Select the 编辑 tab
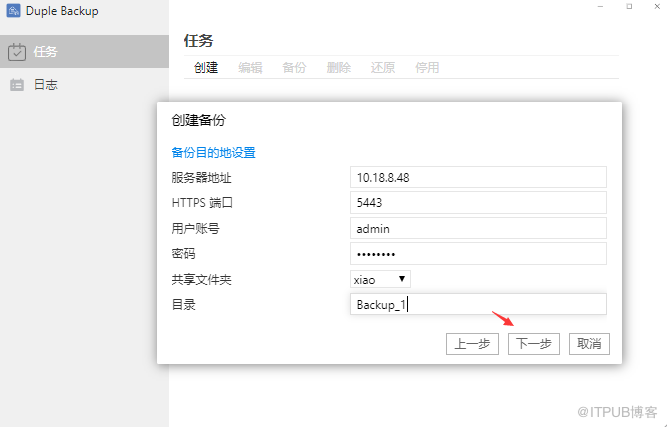Image resolution: width=667 pixels, height=427 pixels. click(250, 68)
